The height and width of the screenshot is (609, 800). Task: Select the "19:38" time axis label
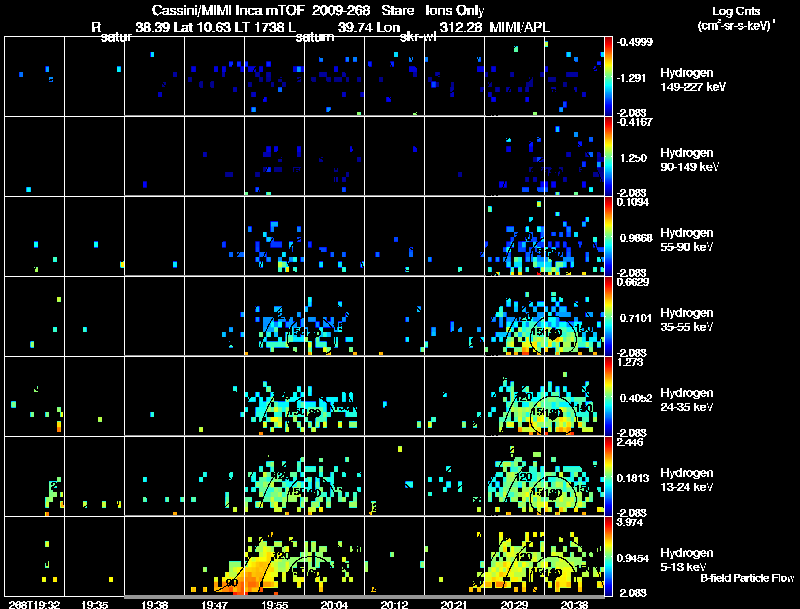click(x=155, y=604)
